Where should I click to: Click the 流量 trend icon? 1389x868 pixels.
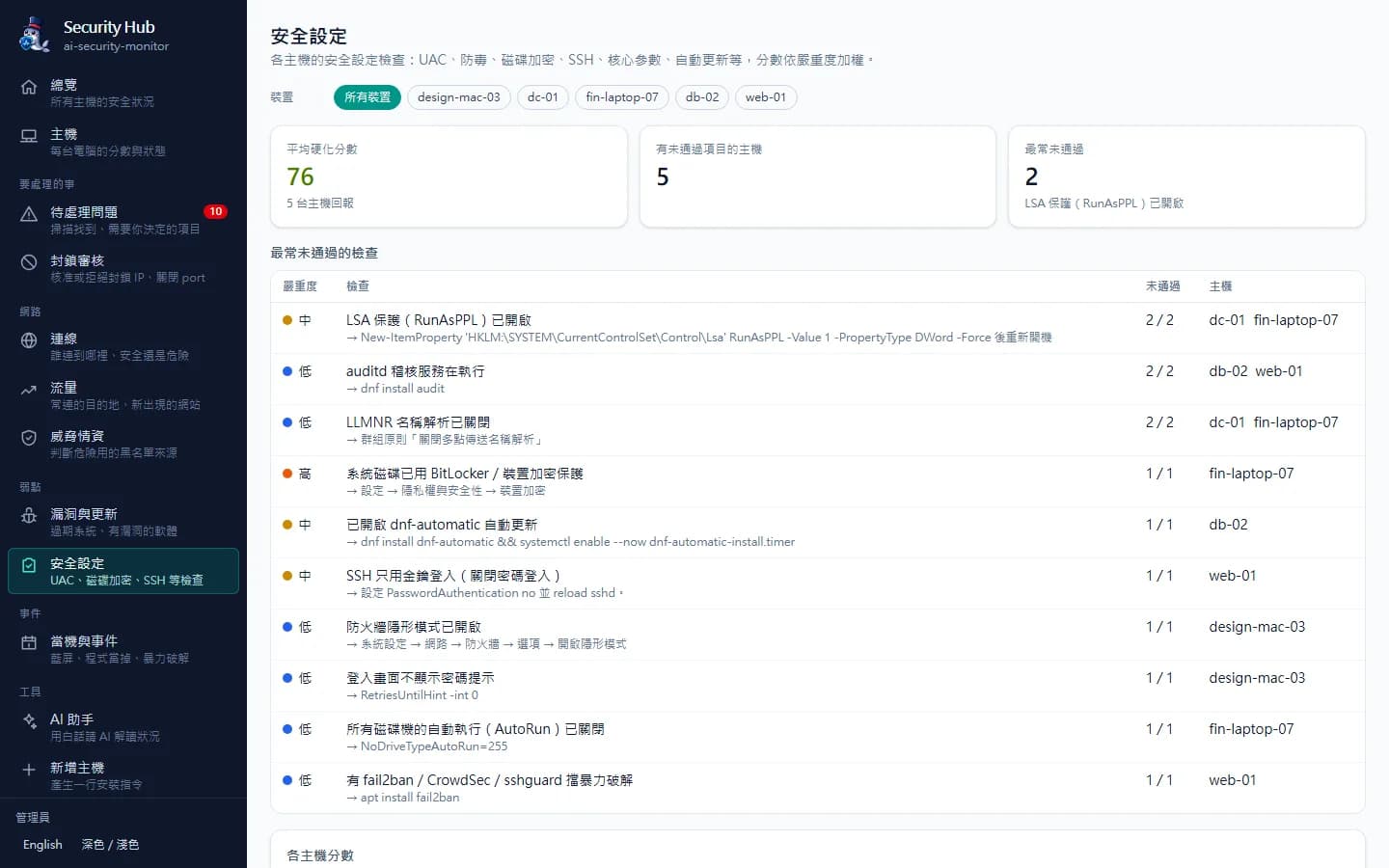29,390
